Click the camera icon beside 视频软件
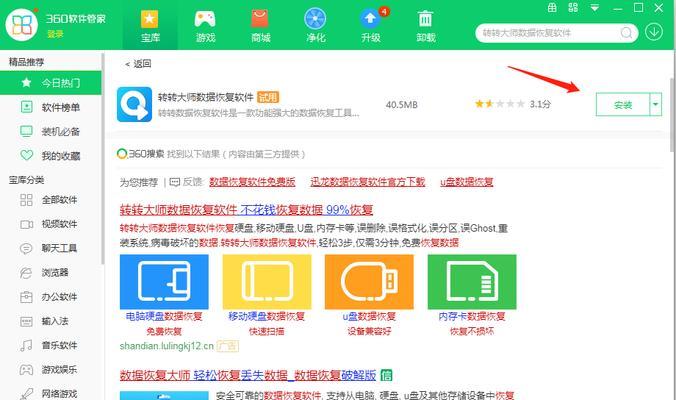Viewport: 676px width, 400px height. point(27,224)
